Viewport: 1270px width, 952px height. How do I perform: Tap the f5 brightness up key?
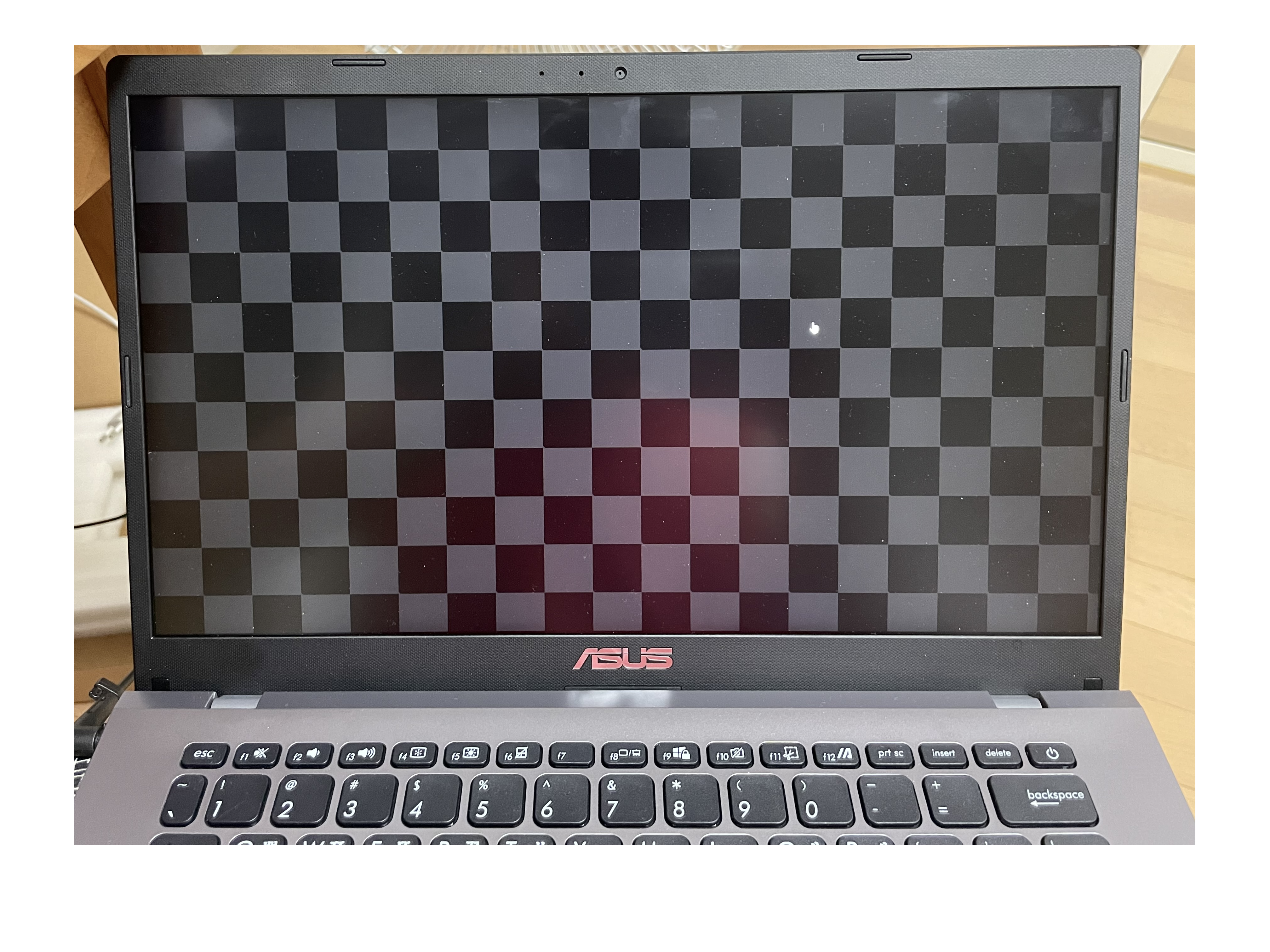tap(466, 755)
